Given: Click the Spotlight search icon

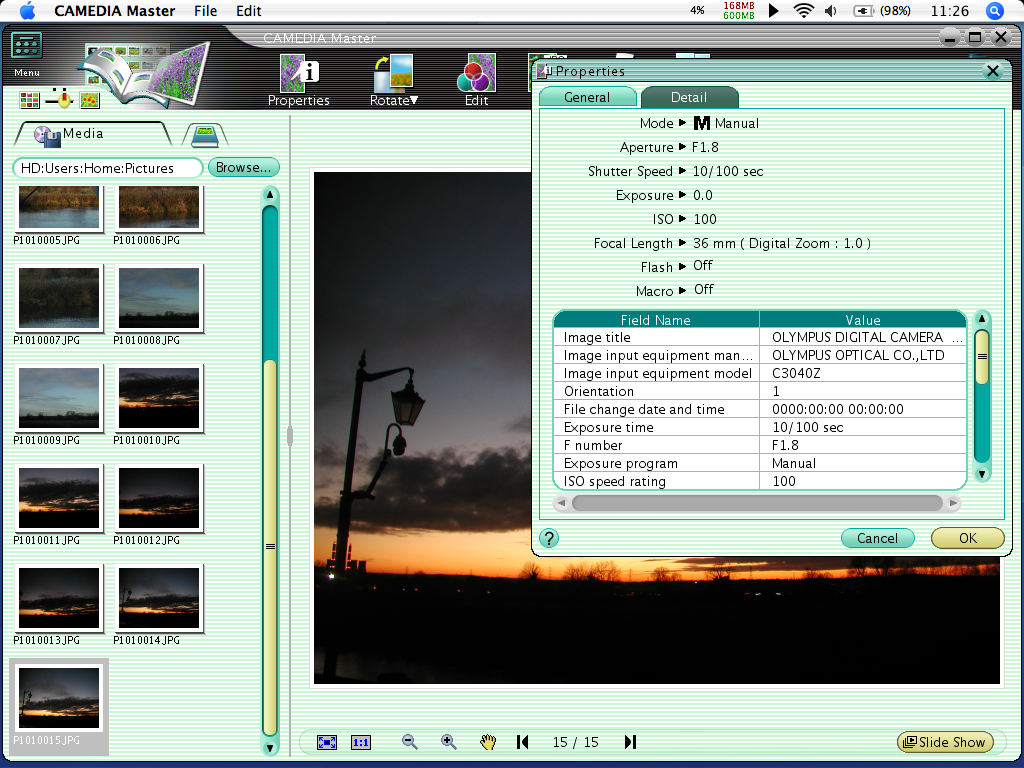Looking at the screenshot, I should pos(994,11).
